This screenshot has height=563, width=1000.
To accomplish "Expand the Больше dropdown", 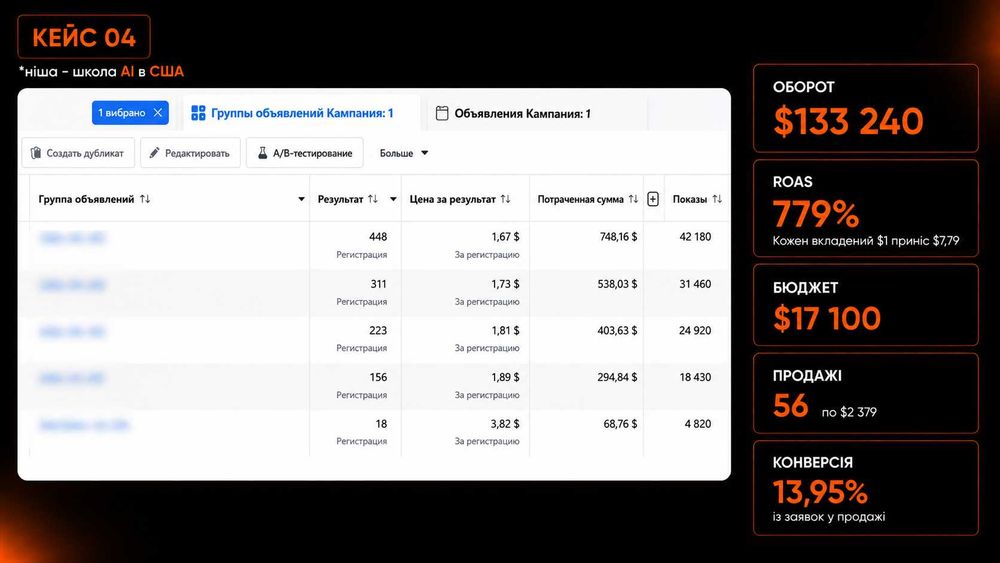I will pyautogui.click(x=404, y=153).
